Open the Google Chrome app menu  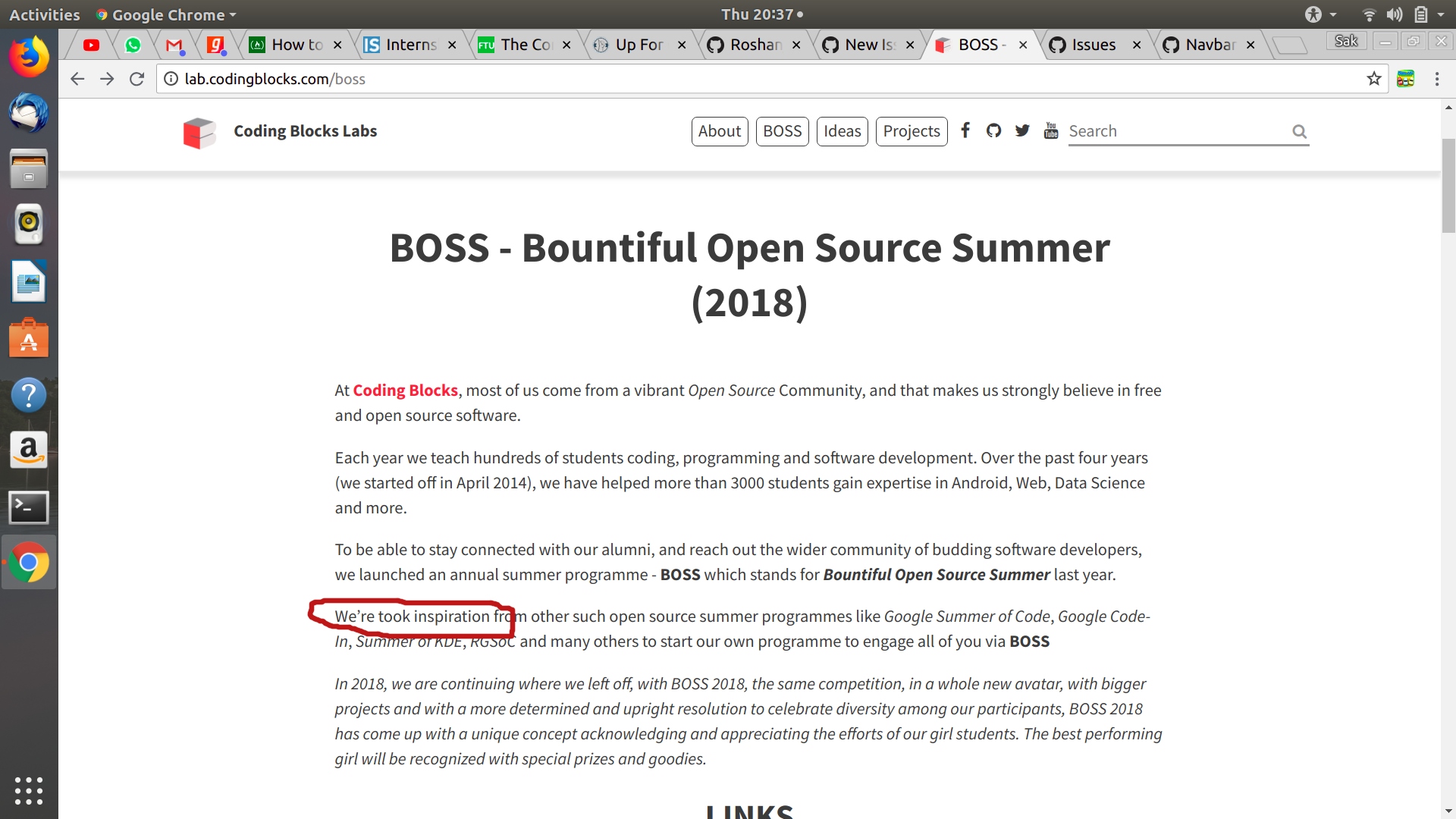tap(166, 14)
